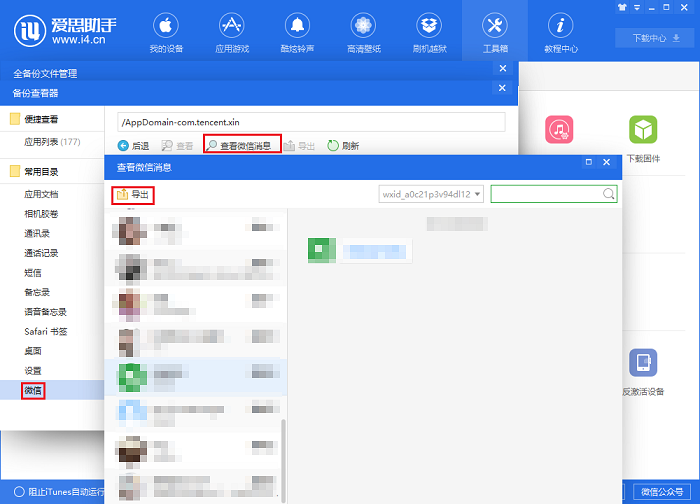700x504 pixels.
Task: Click the pink music tool icon
Action: [x=559, y=129]
